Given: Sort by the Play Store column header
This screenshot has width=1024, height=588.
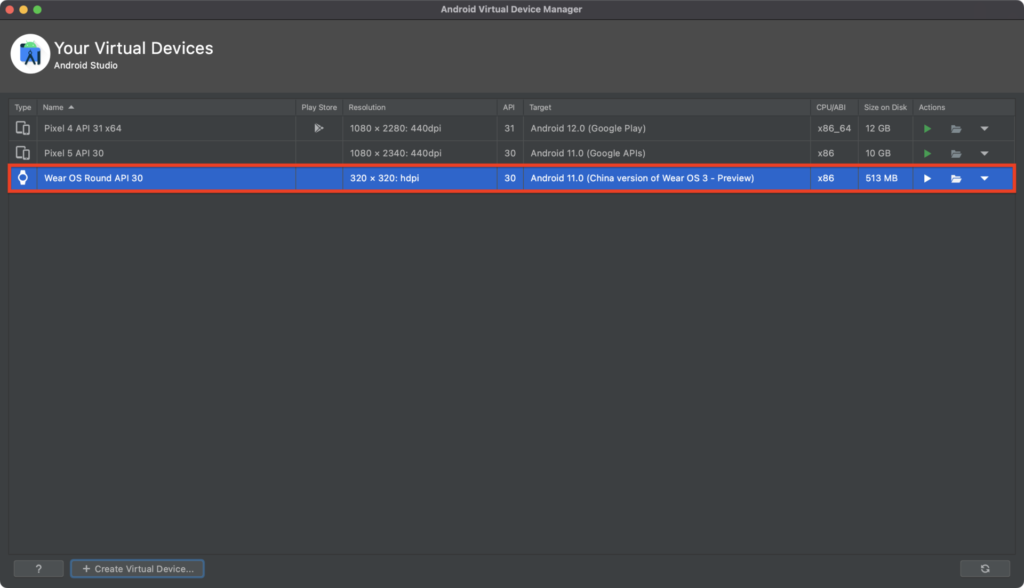Looking at the screenshot, I should [x=319, y=107].
